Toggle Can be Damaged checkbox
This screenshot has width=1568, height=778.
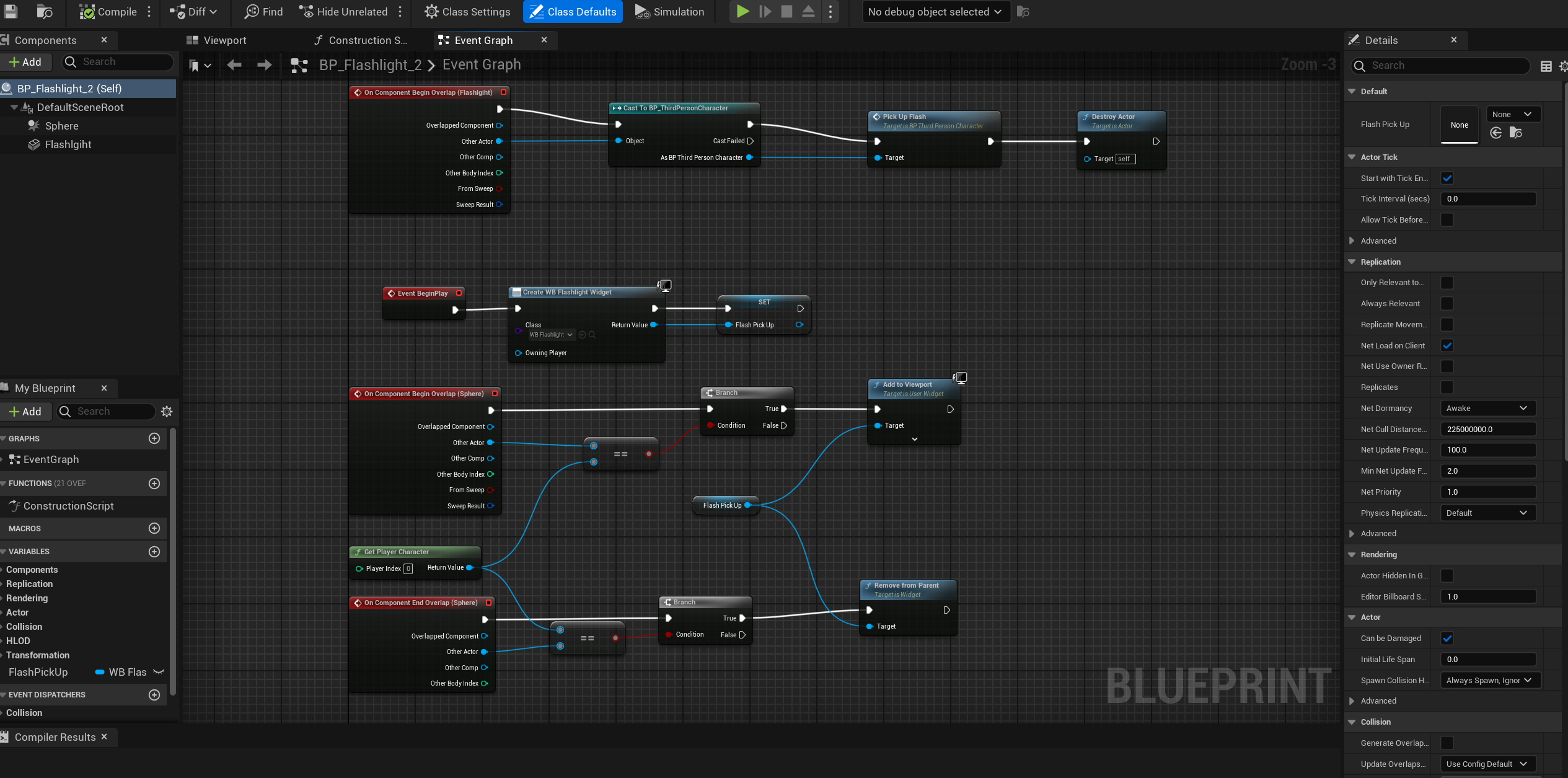click(x=1447, y=639)
